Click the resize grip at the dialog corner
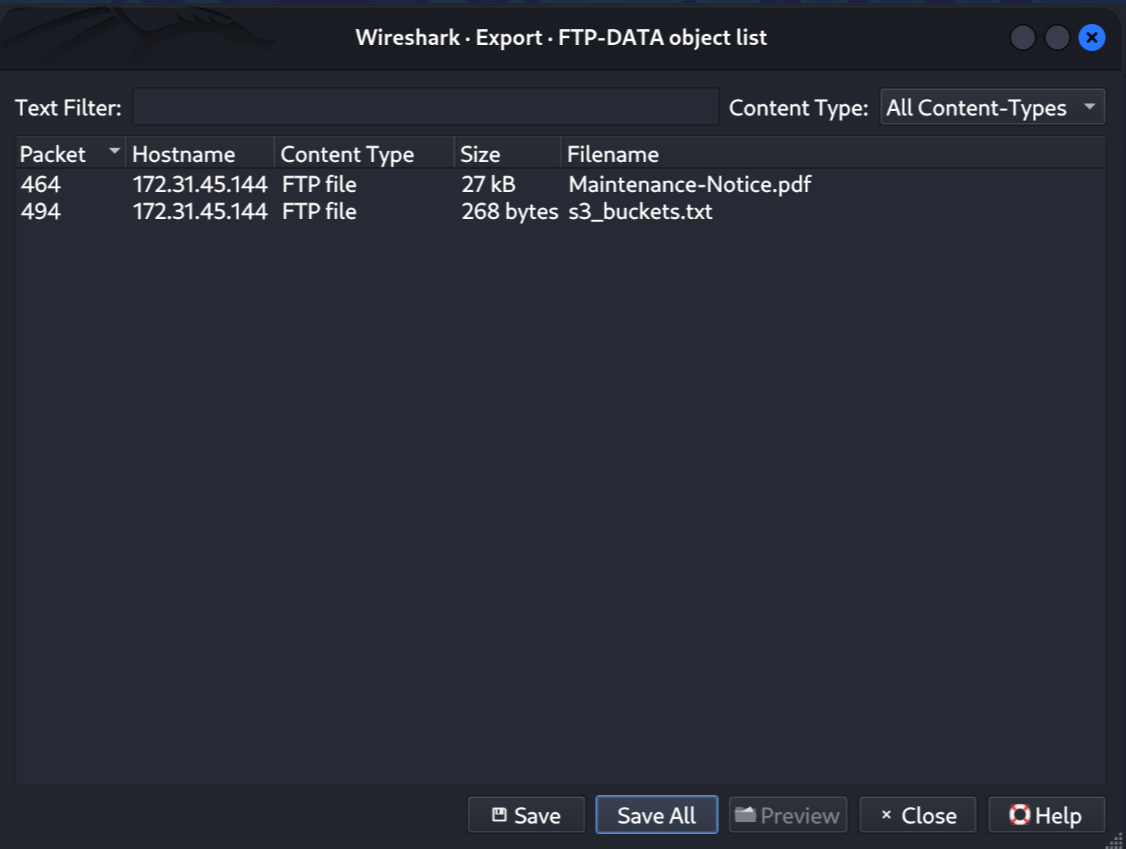Screen dimensions: 1126x849 tap(1115, 840)
